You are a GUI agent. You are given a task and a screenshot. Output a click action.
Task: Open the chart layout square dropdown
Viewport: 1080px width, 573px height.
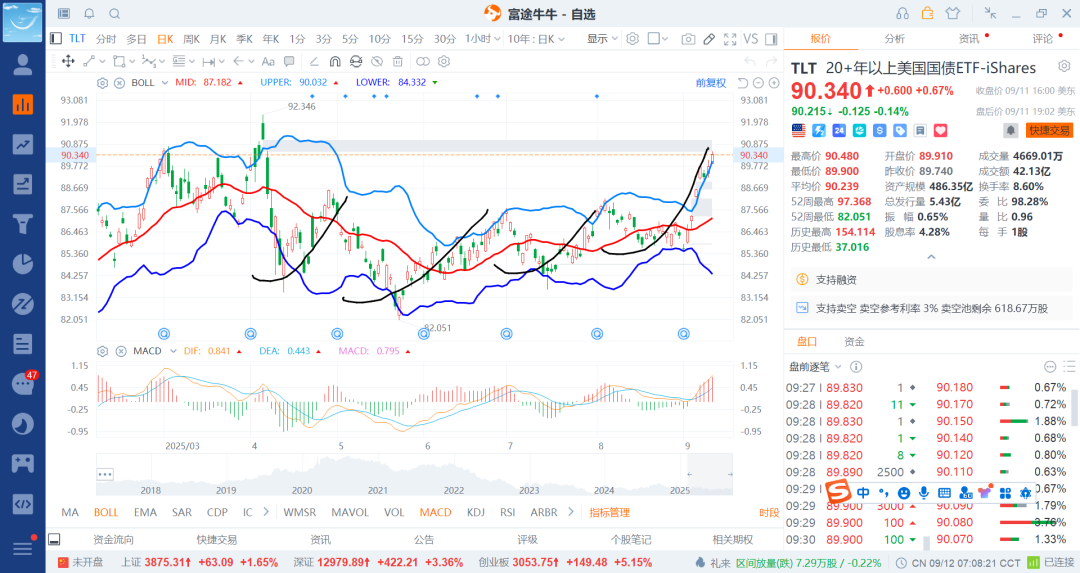pyautogui.click(x=658, y=39)
